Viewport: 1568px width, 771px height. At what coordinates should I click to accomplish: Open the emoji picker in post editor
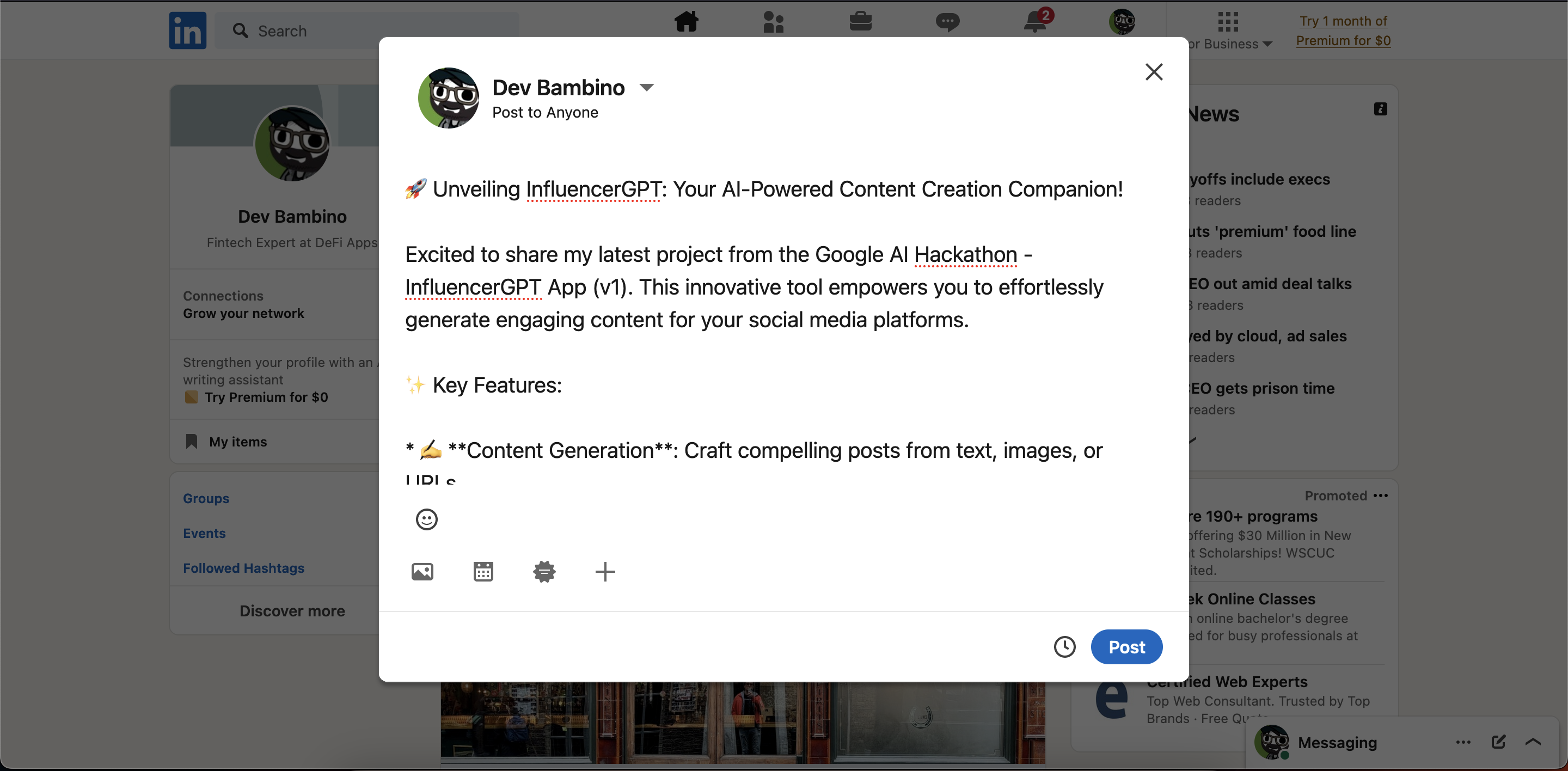[426, 519]
